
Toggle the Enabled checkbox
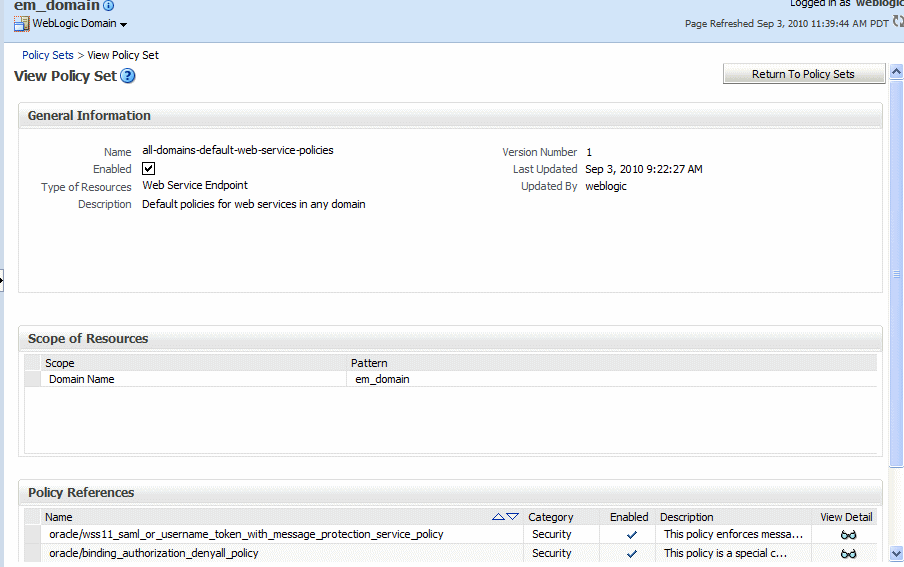[148, 168]
